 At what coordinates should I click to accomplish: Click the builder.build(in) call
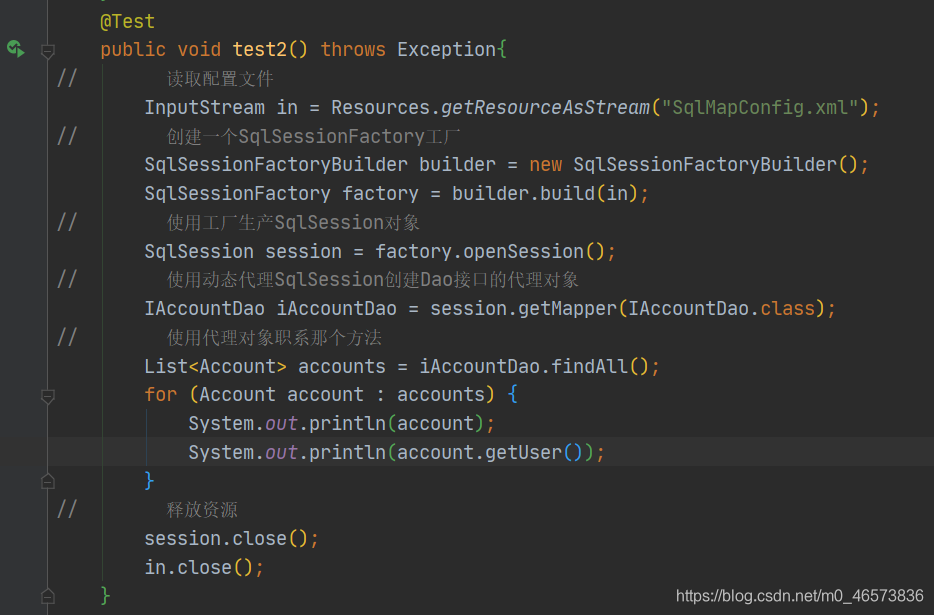point(544,194)
